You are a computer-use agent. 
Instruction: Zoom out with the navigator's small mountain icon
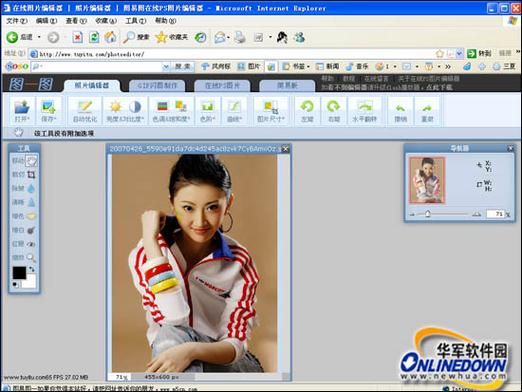tap(413, 214)
